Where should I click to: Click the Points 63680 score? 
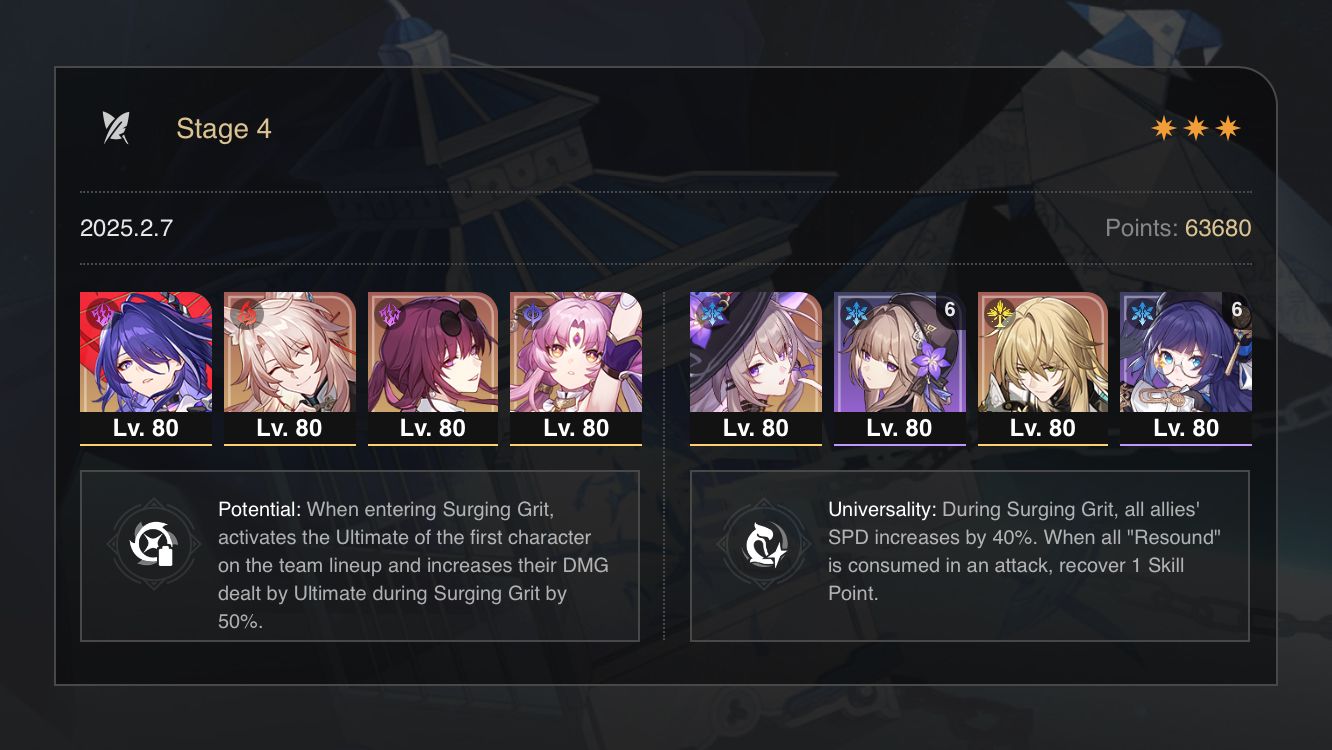1178,228
